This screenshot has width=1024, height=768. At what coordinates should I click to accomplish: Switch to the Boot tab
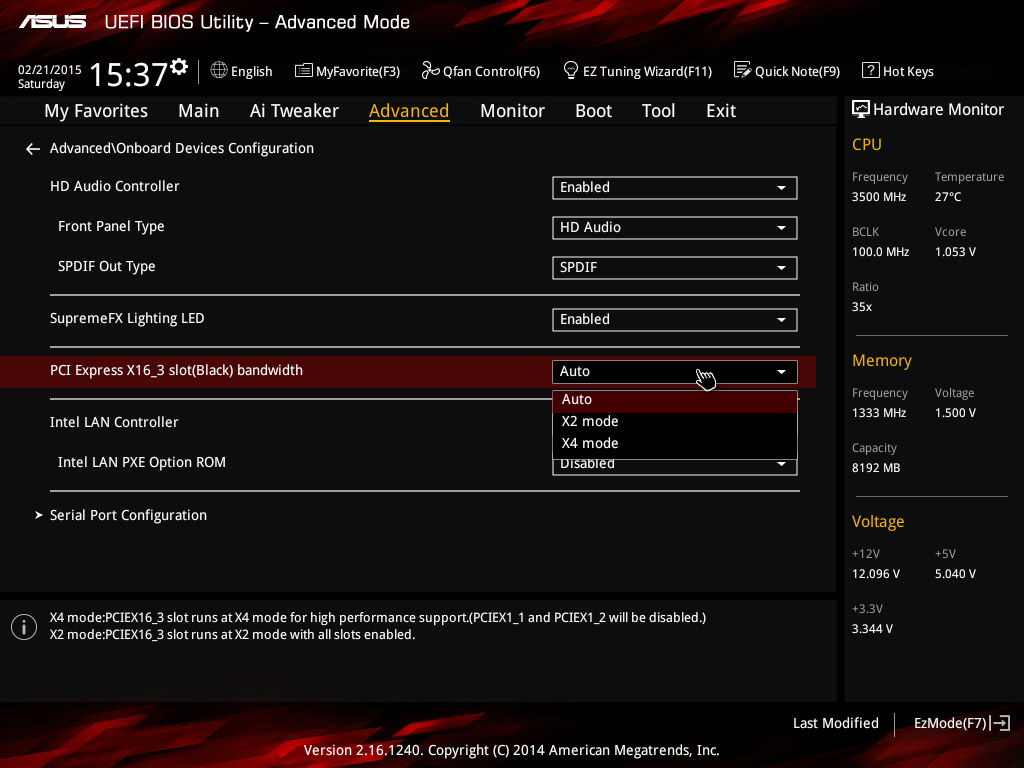[x=594, y=111]
